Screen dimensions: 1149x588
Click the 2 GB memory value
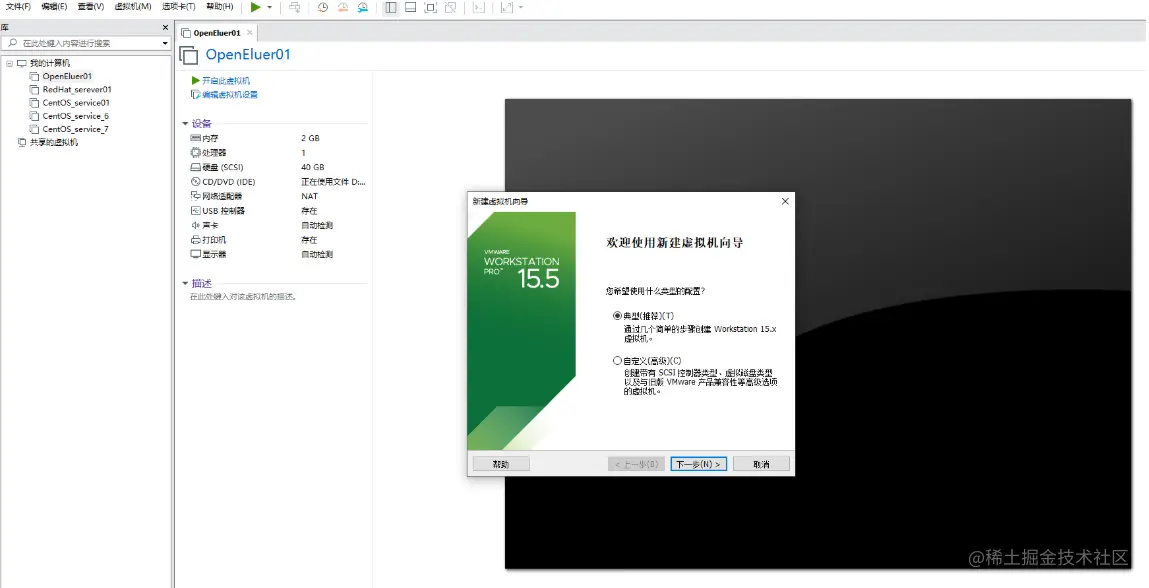pyautogui.click(x=310, y=138)
